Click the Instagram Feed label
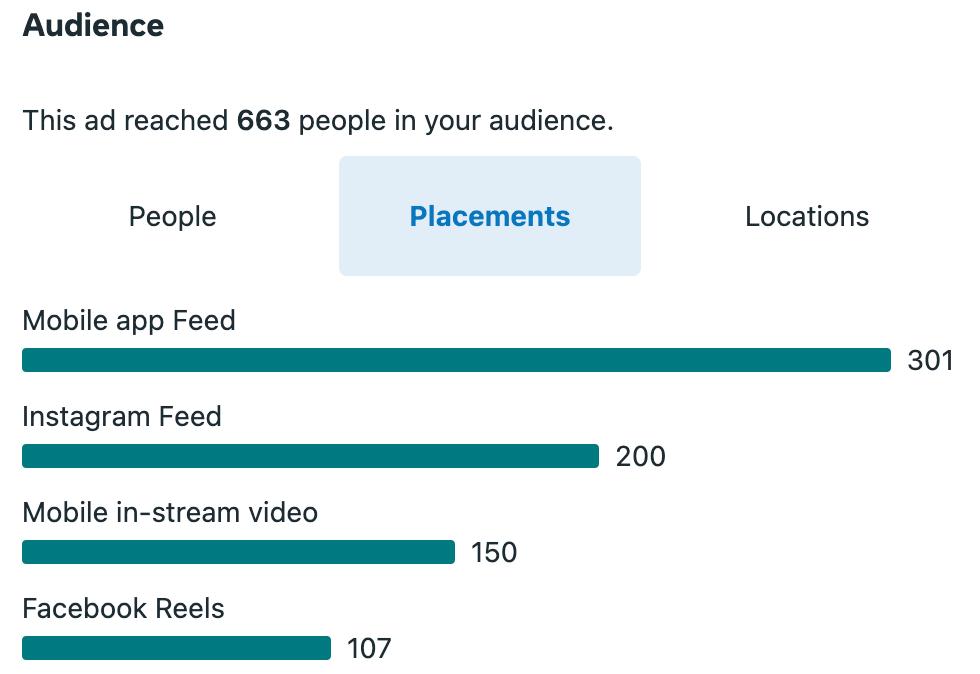The width and height of the screenshot is (980, 674). coord(122,417)
